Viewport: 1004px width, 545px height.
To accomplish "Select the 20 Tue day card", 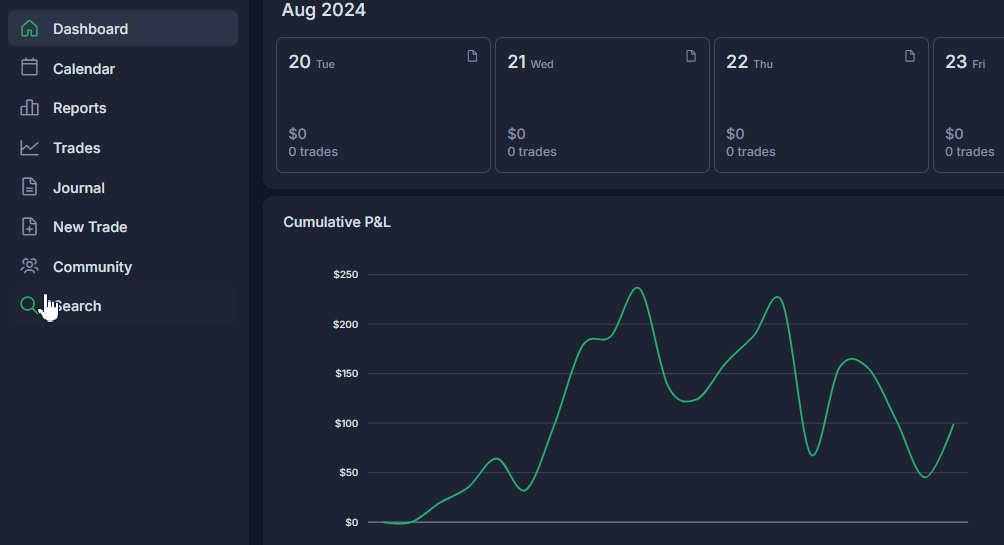I will [384, 105].
